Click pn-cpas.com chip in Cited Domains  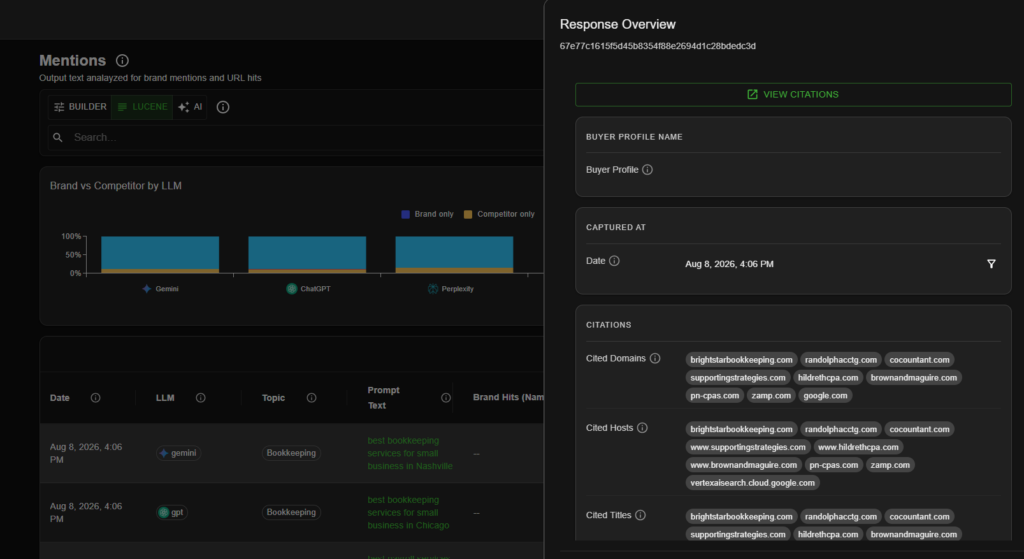coord(715,395)
